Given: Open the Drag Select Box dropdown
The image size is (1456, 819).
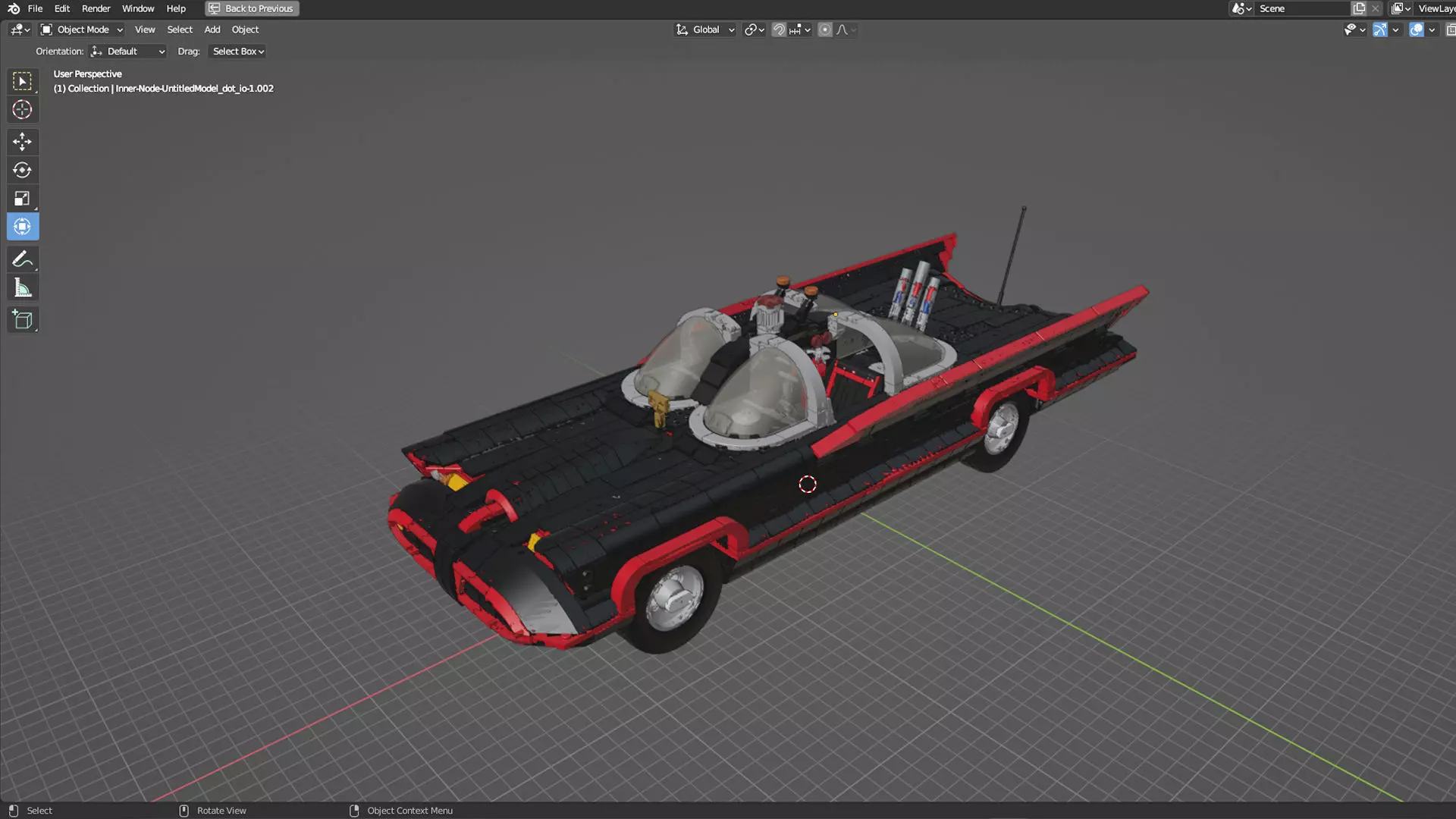Looking at the screenshot, I should click(x=238, y=52).
